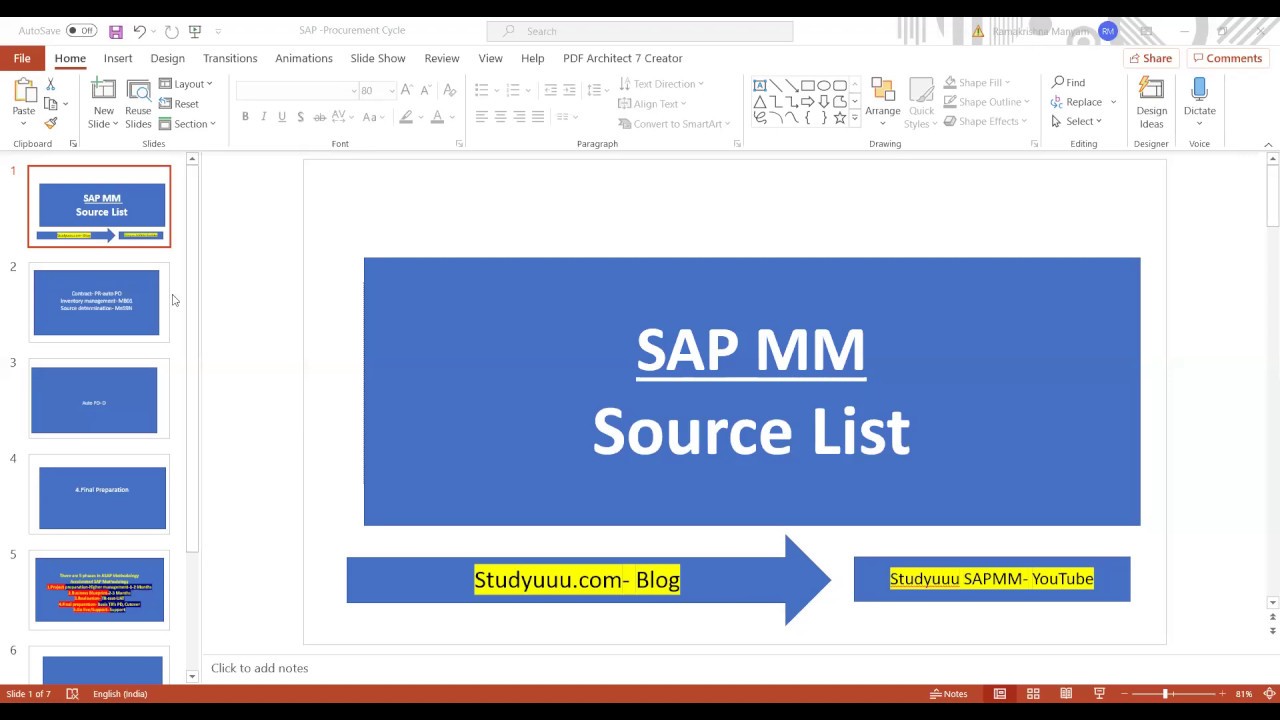Click the English (India) language indicator
This screenshot has width=1280, height=720.
[120, 694]
